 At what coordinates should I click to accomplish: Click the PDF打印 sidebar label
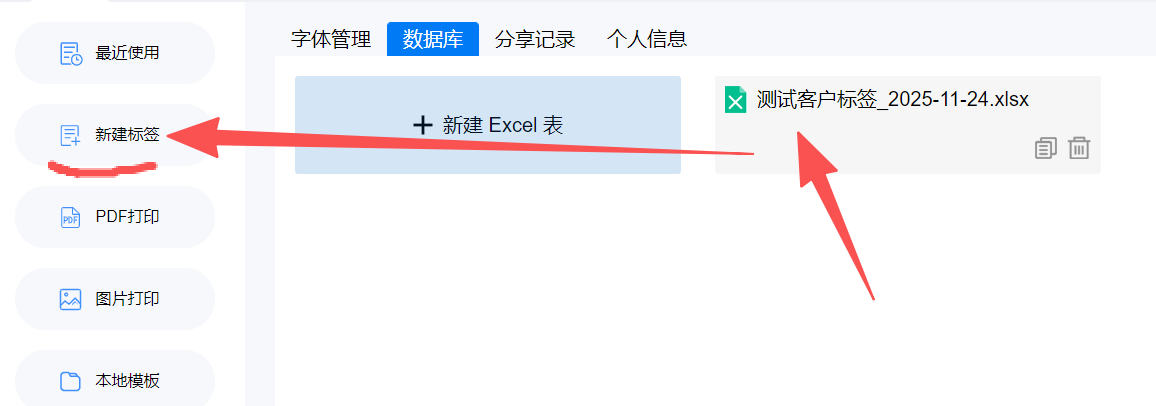tap(128, 217)
